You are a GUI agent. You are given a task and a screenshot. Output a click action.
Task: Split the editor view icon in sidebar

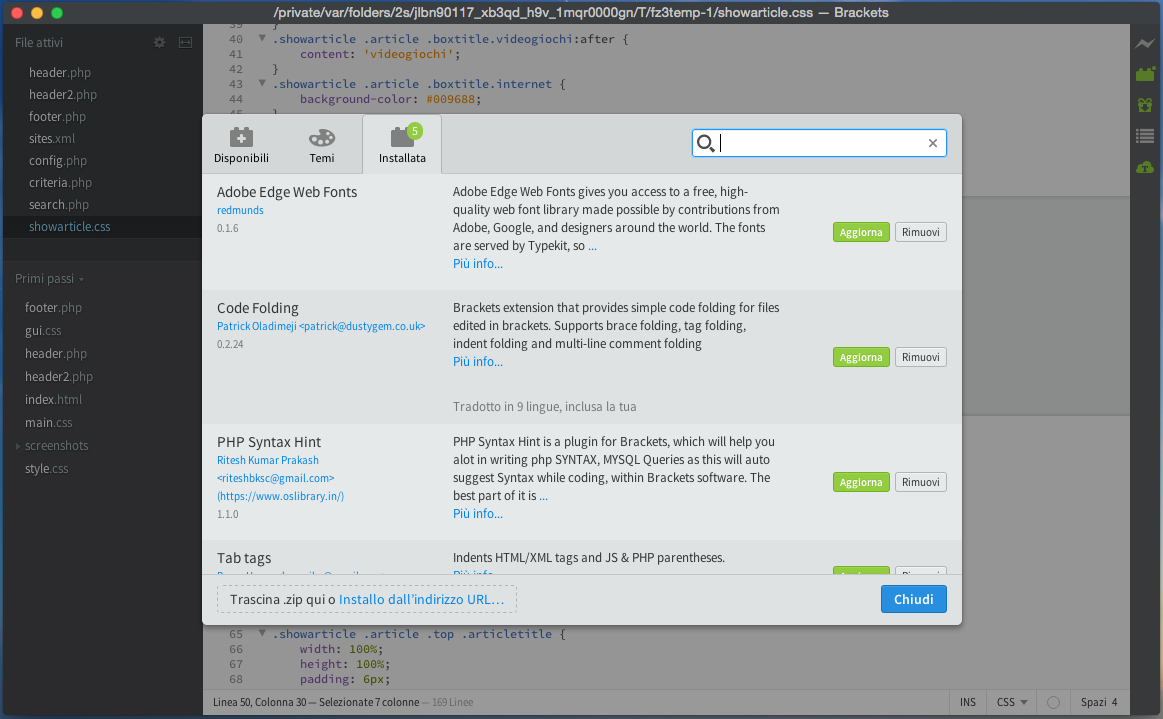click(x=185, y=43)
